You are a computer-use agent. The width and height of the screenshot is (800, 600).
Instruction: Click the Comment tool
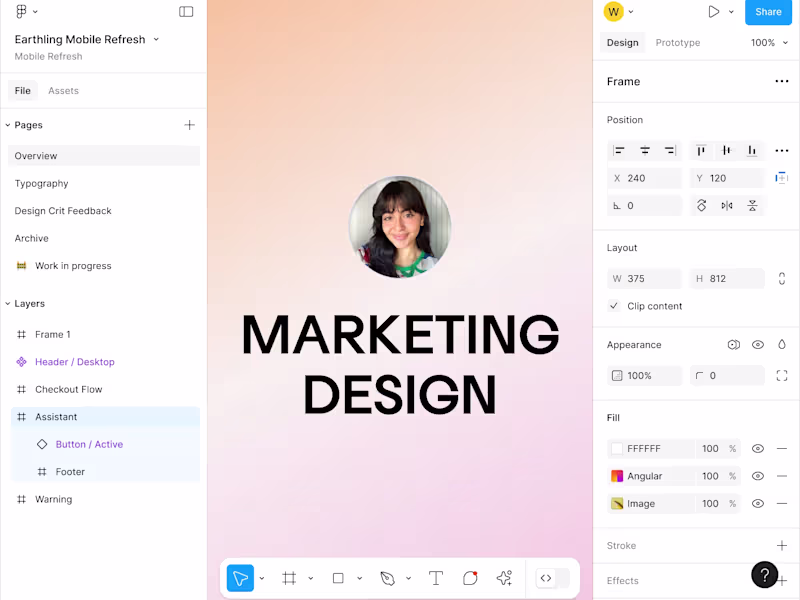(470, 578)
